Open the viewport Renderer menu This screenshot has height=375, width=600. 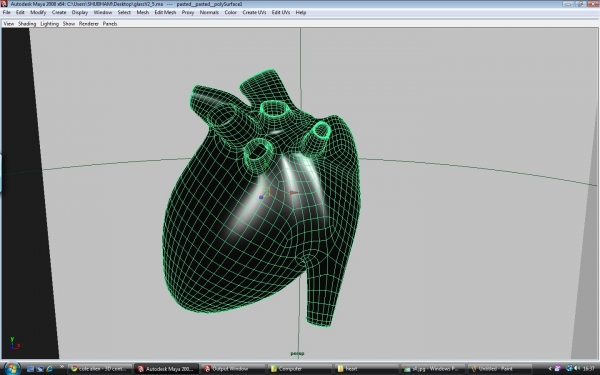89,24
